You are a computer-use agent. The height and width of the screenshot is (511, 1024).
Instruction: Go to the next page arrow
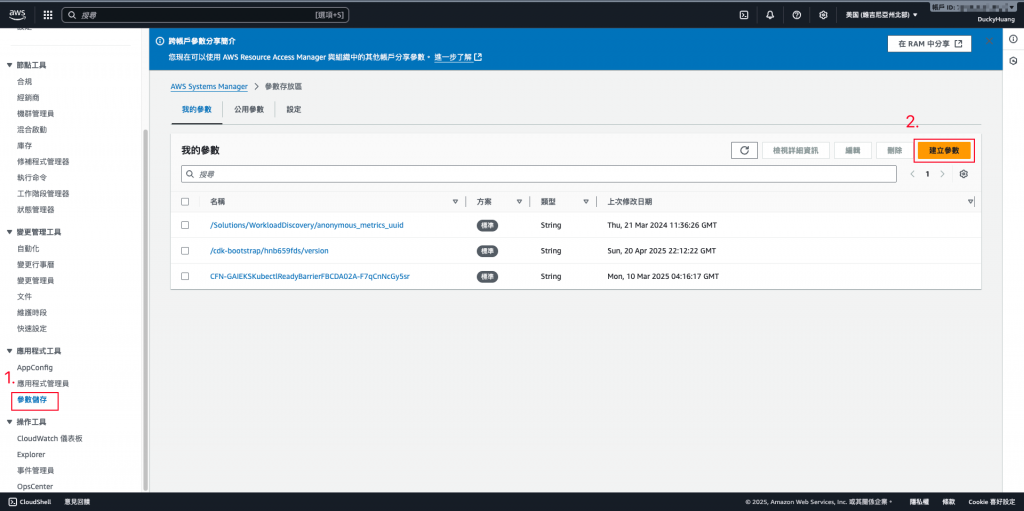coord(942,174)
